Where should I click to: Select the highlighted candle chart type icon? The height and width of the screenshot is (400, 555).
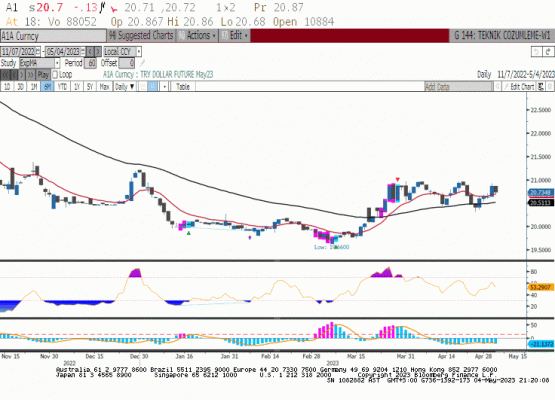[x=153, y=87]
